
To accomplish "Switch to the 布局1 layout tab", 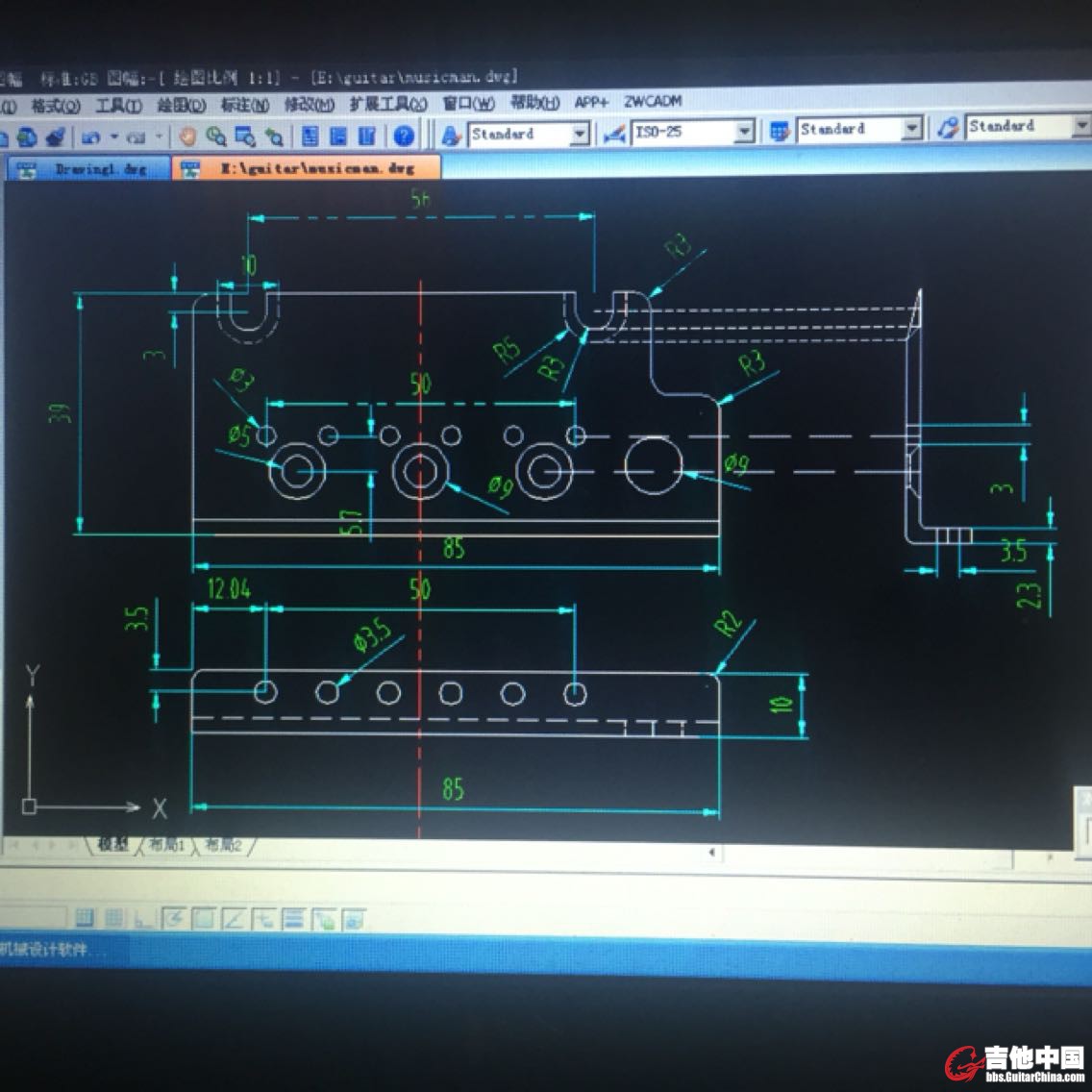I will pyautogui.click(x=166, y=845).
